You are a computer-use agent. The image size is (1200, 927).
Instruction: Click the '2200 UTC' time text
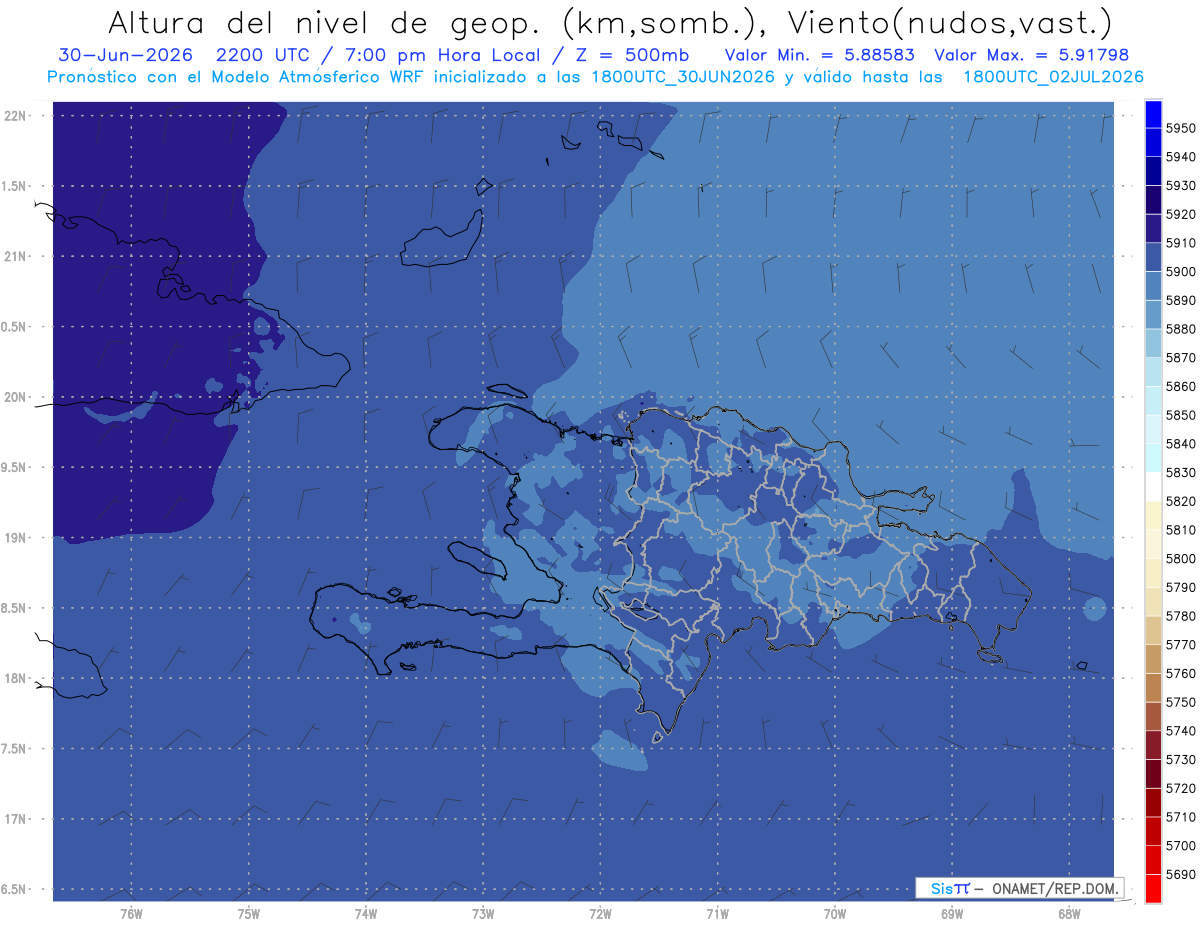tap(263, 55)
